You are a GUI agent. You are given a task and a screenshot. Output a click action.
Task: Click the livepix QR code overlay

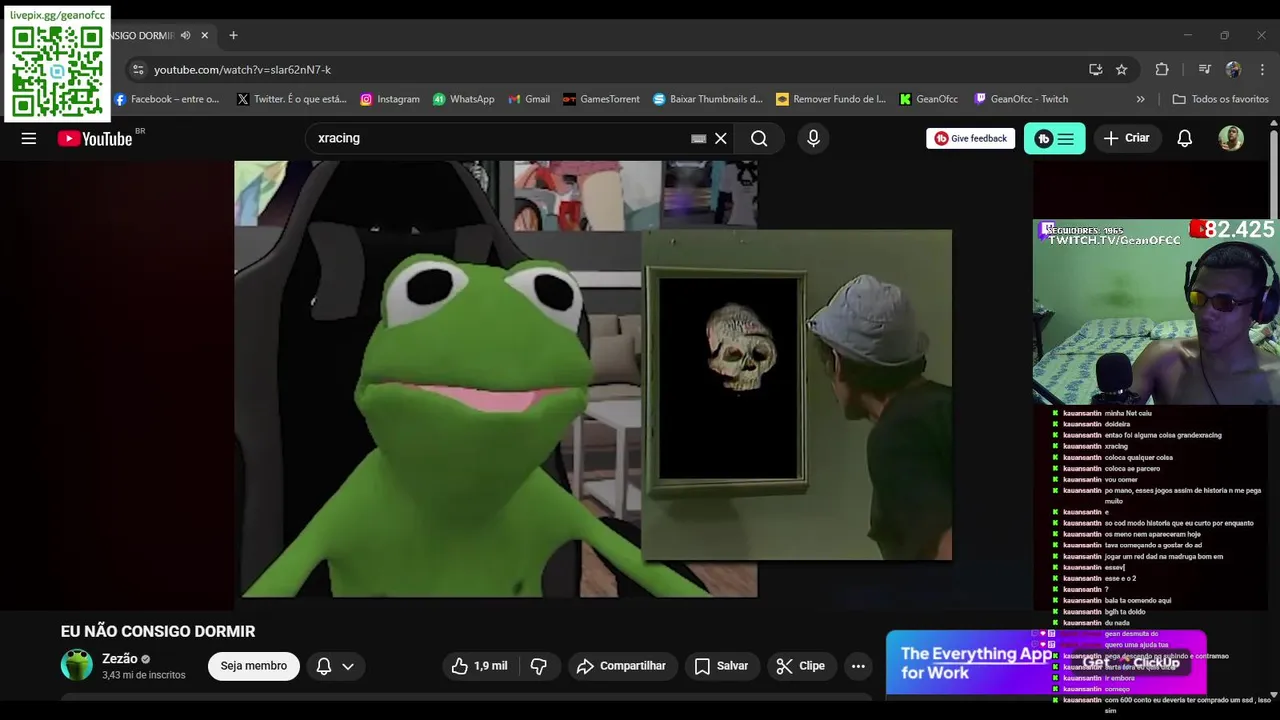[x=57, y=64]
